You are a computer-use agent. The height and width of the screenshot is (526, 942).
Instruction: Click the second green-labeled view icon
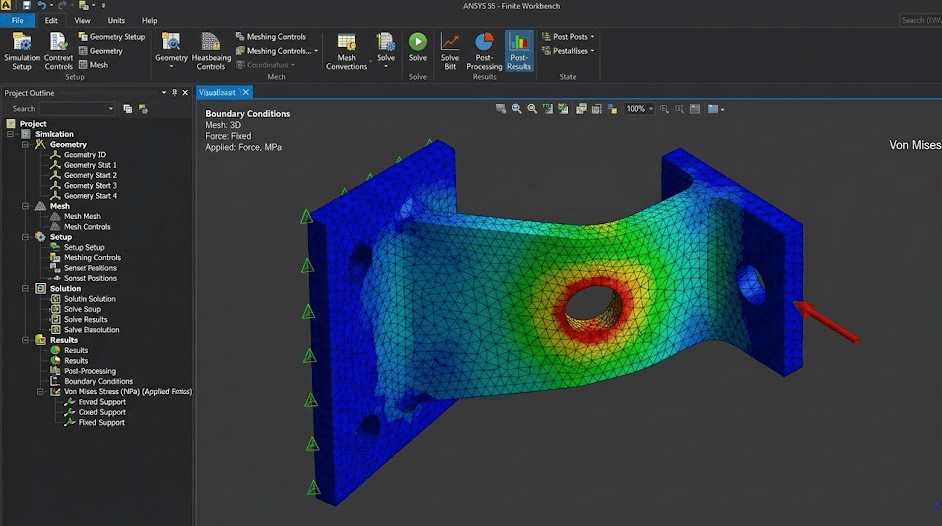tap(564, 109)
